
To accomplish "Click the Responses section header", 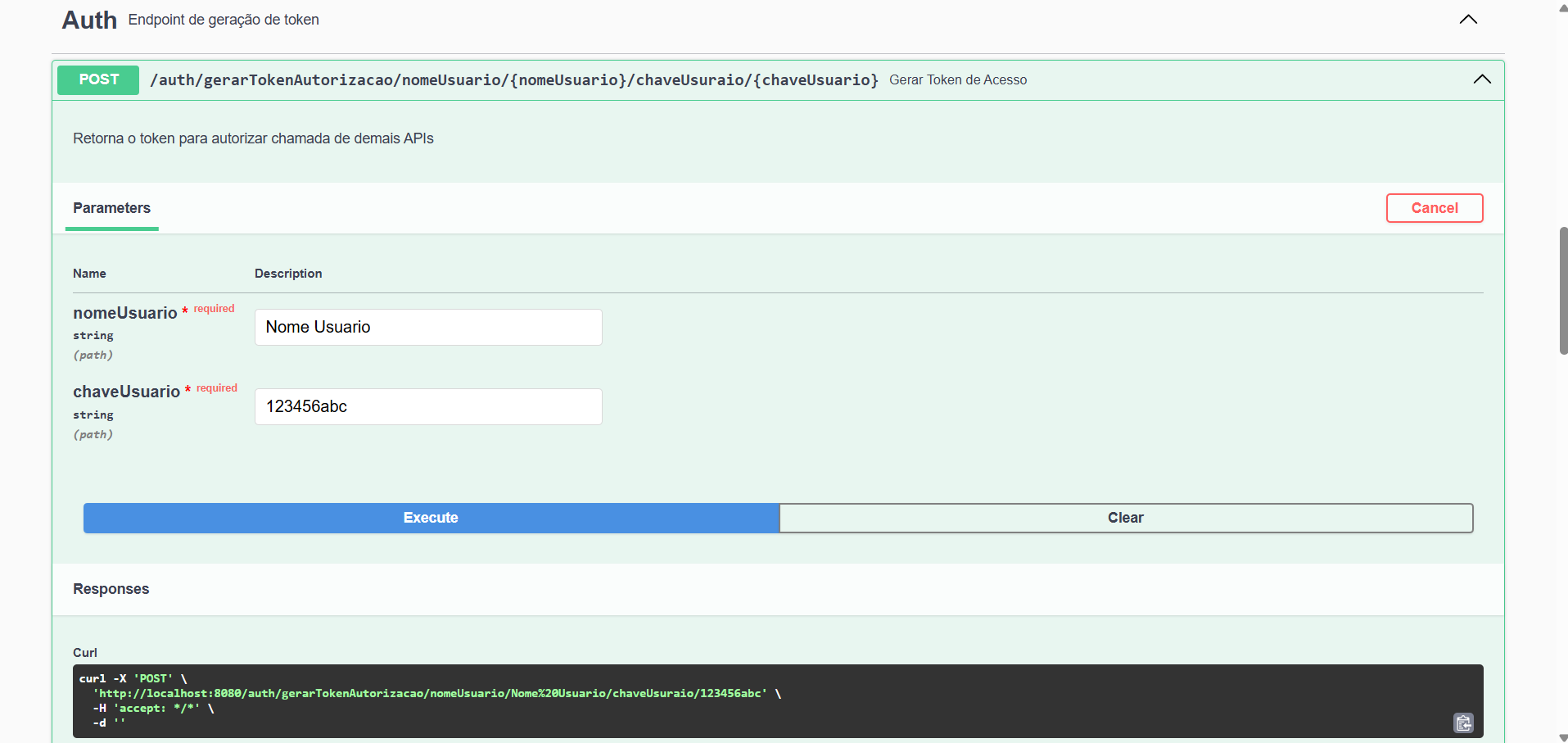I will pyautogui.click(x=111, y=589).
